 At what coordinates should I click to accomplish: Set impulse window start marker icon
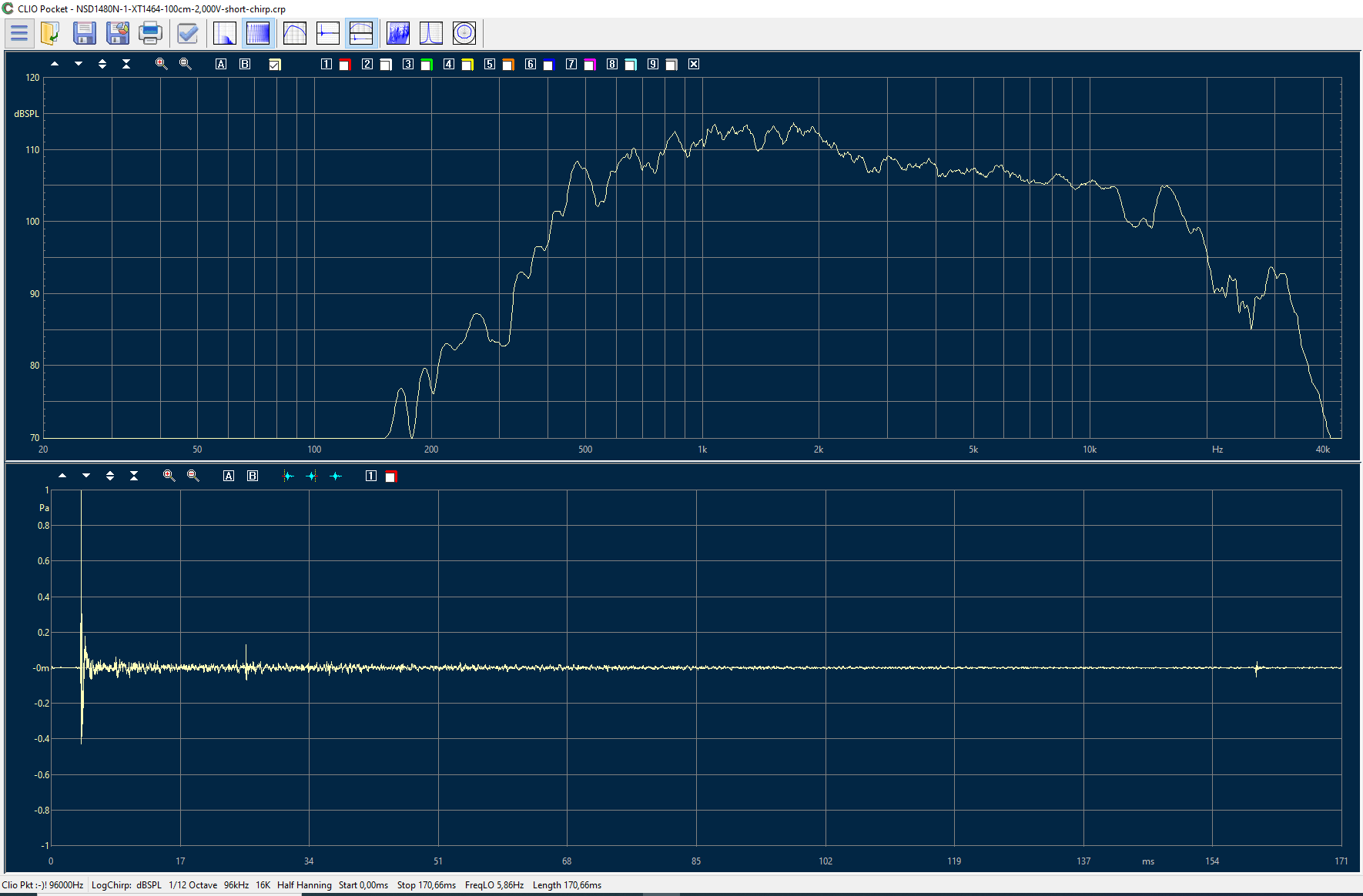[288, 476]
